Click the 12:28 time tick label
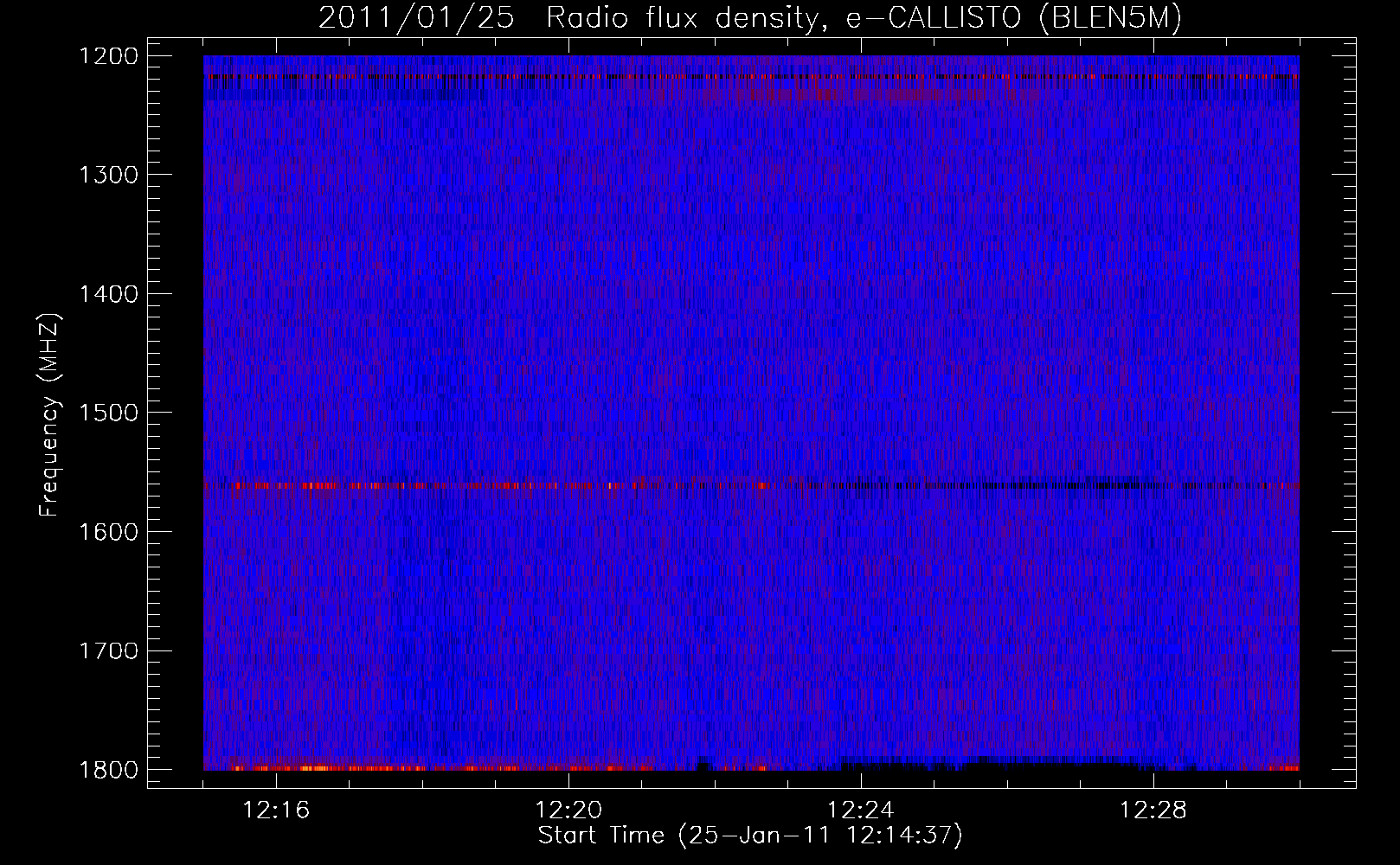The width and height of the screenshot is (1400, 865). point(1153,811)
